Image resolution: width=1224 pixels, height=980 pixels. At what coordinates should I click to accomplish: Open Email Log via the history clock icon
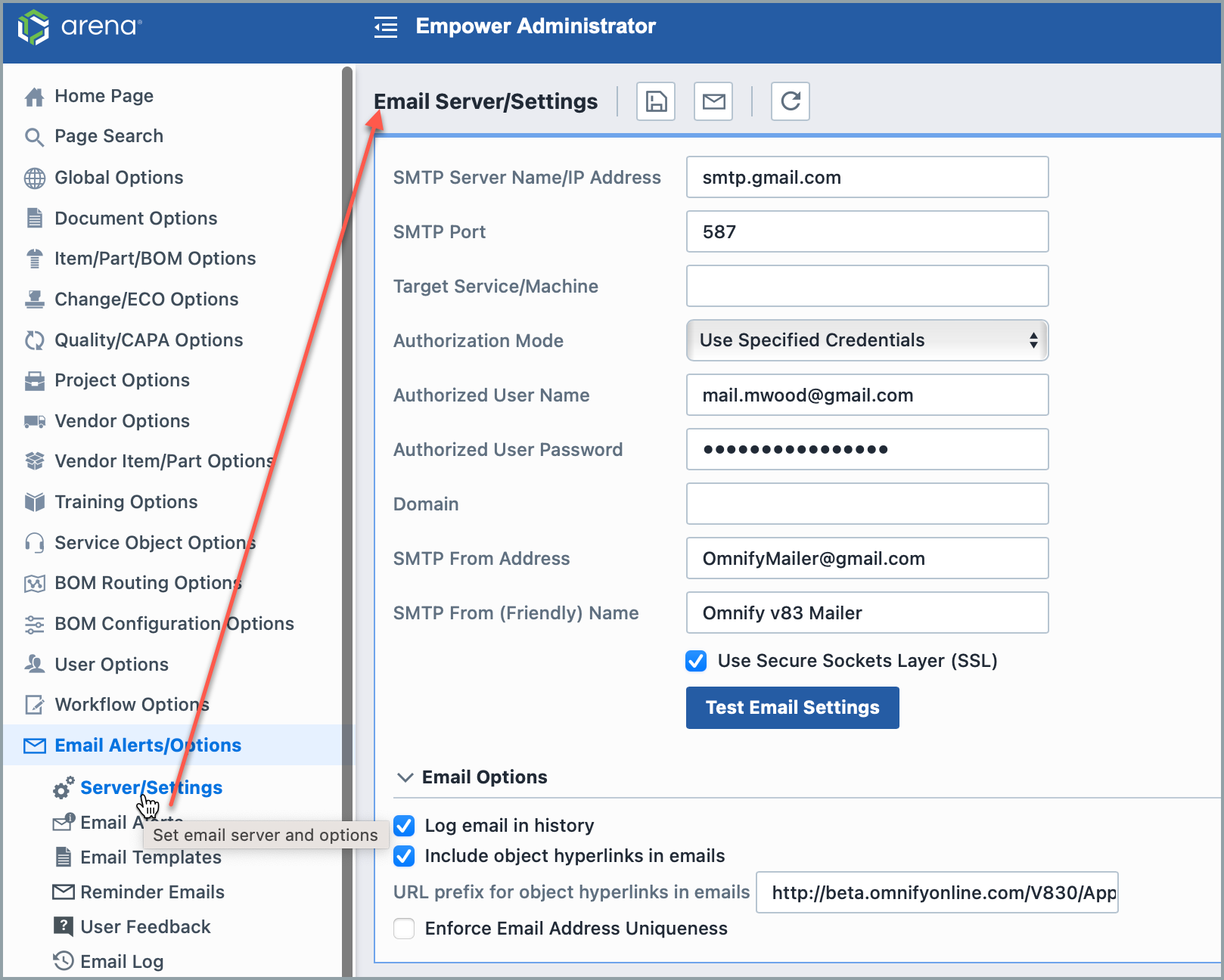63,961
